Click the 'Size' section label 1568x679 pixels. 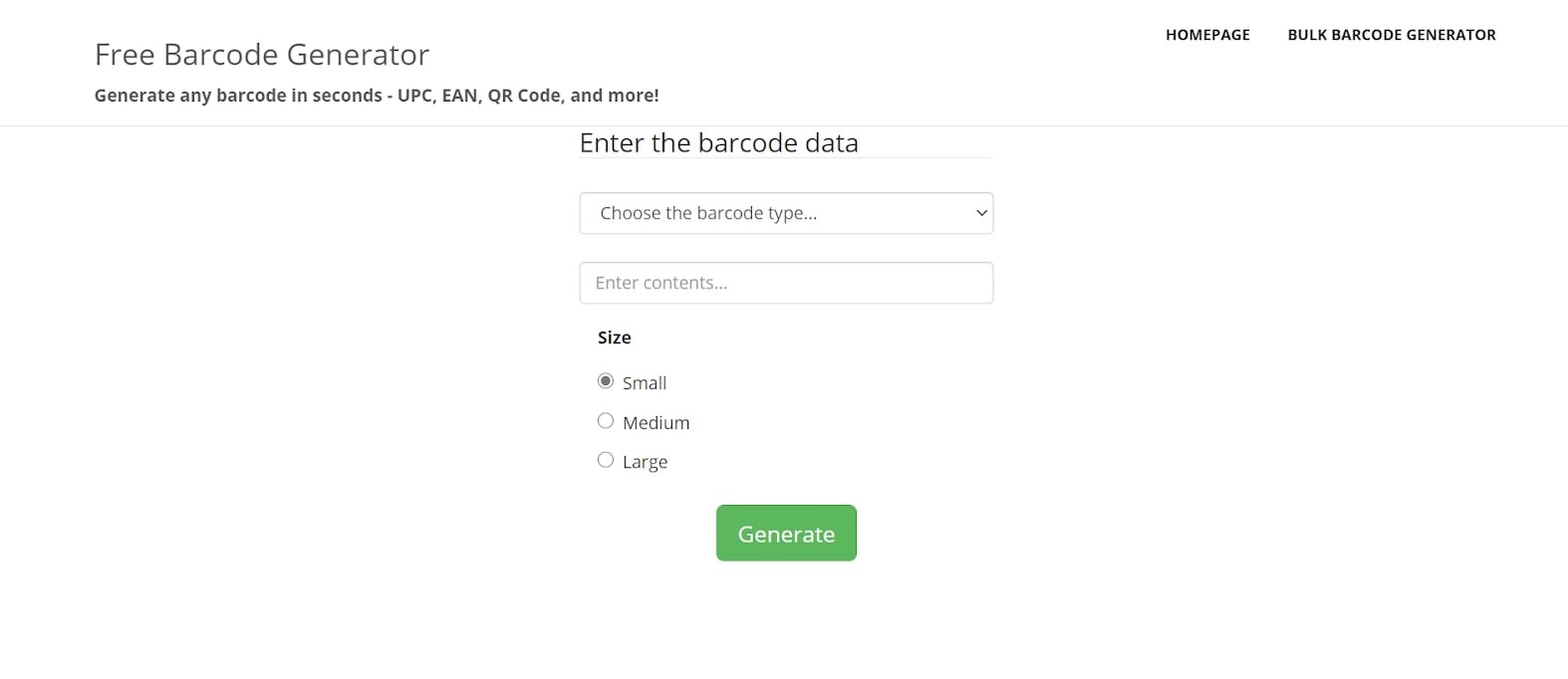point(615,338)
